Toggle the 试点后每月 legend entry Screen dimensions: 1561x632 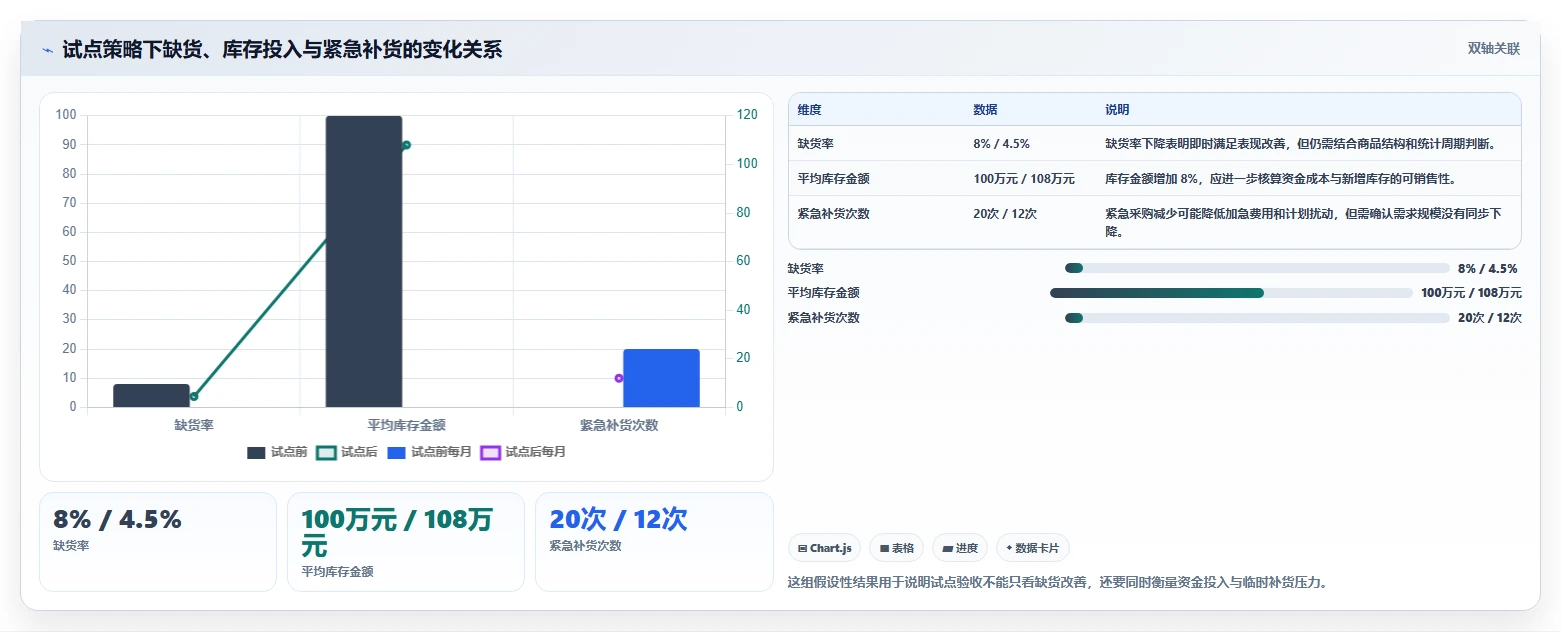tap(523, 453)
